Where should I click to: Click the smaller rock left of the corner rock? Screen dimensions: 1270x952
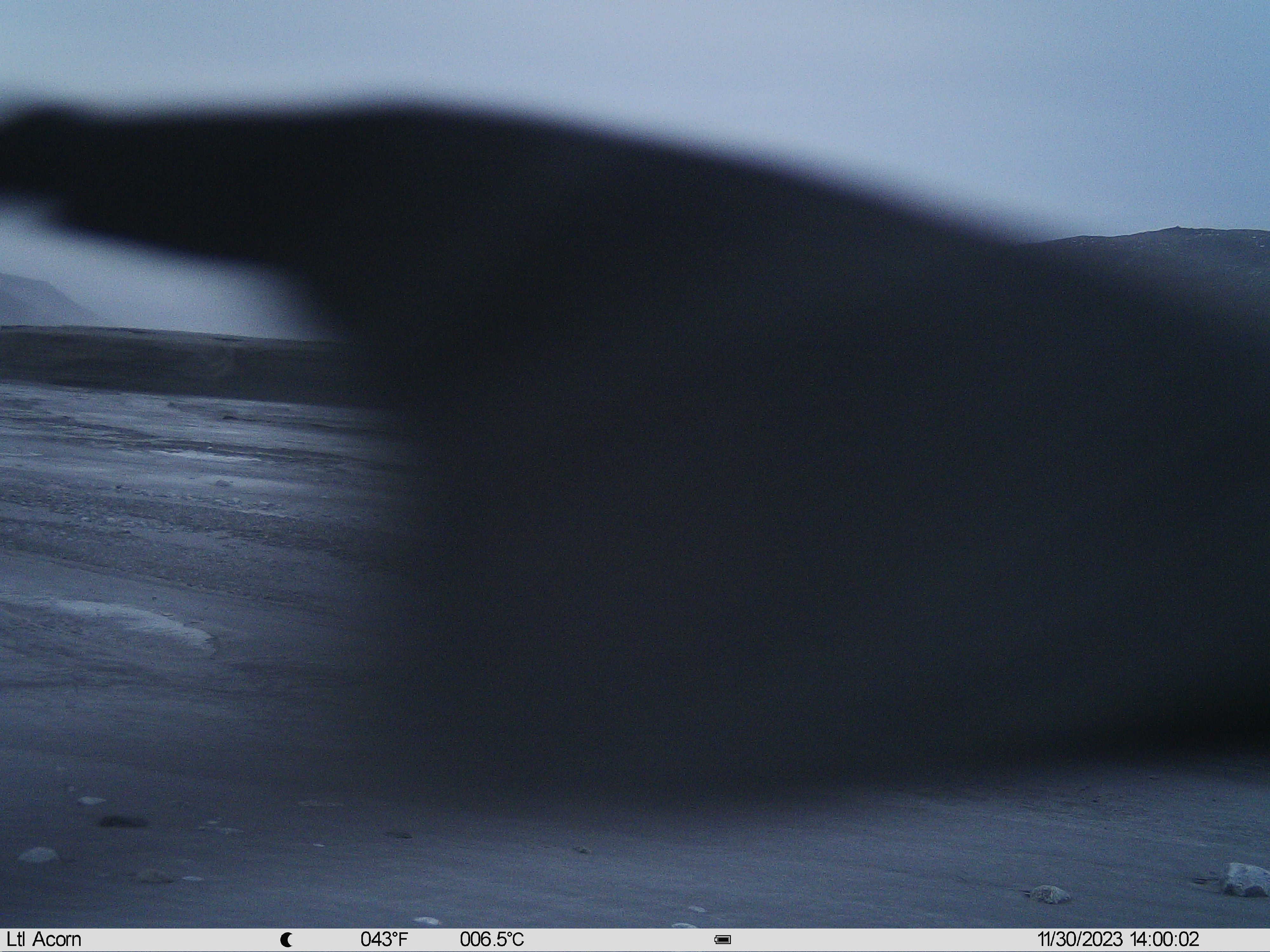[1051, 894]
